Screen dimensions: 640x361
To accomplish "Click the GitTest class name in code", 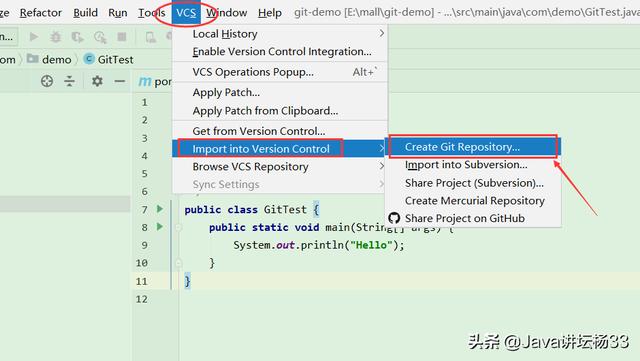I will [x=285, y=209].
